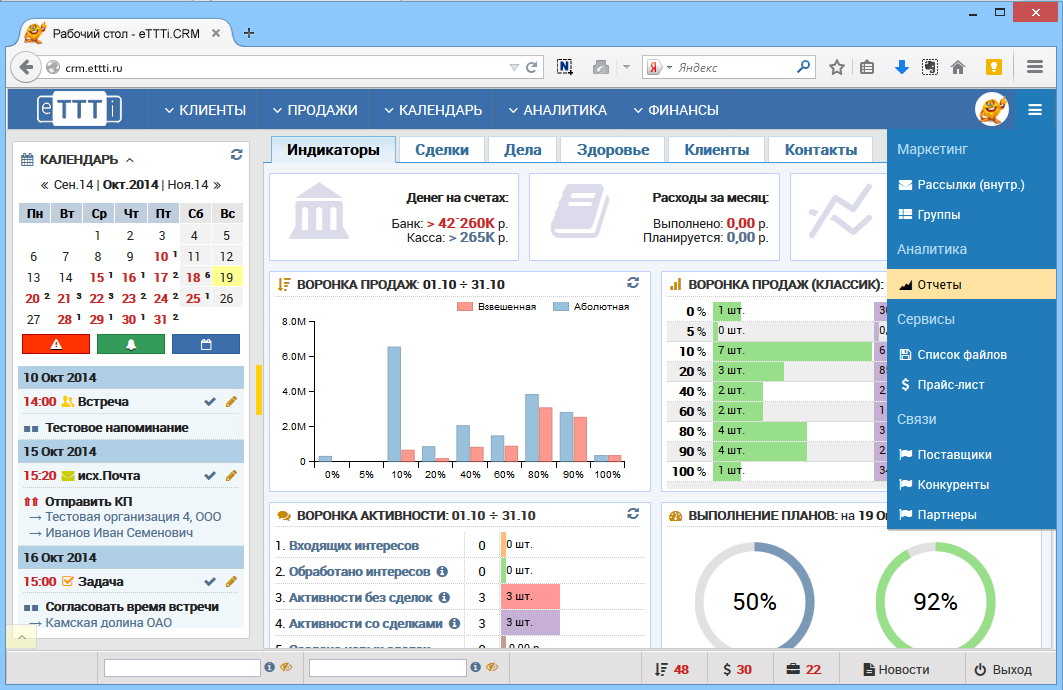Toggle Абсолютная series in chart legend
This screenshot has width=1063, height=690.
pos(591,306)
